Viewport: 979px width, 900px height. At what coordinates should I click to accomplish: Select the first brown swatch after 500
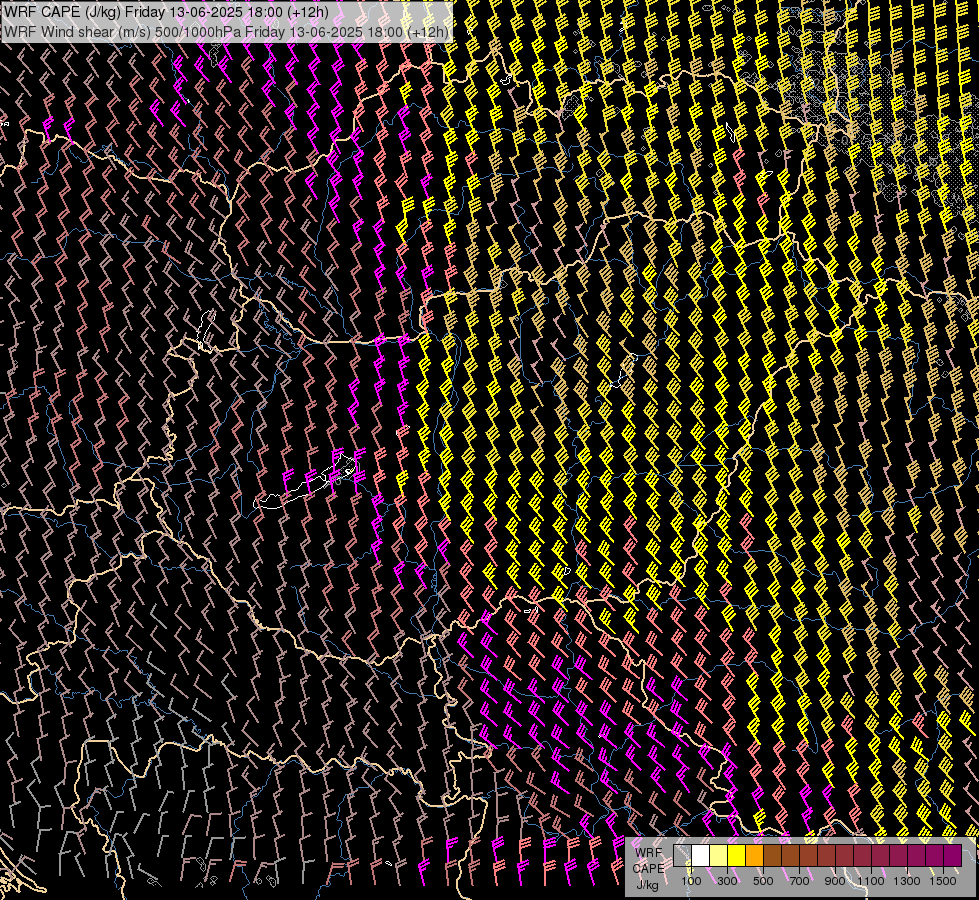point(772,855)
